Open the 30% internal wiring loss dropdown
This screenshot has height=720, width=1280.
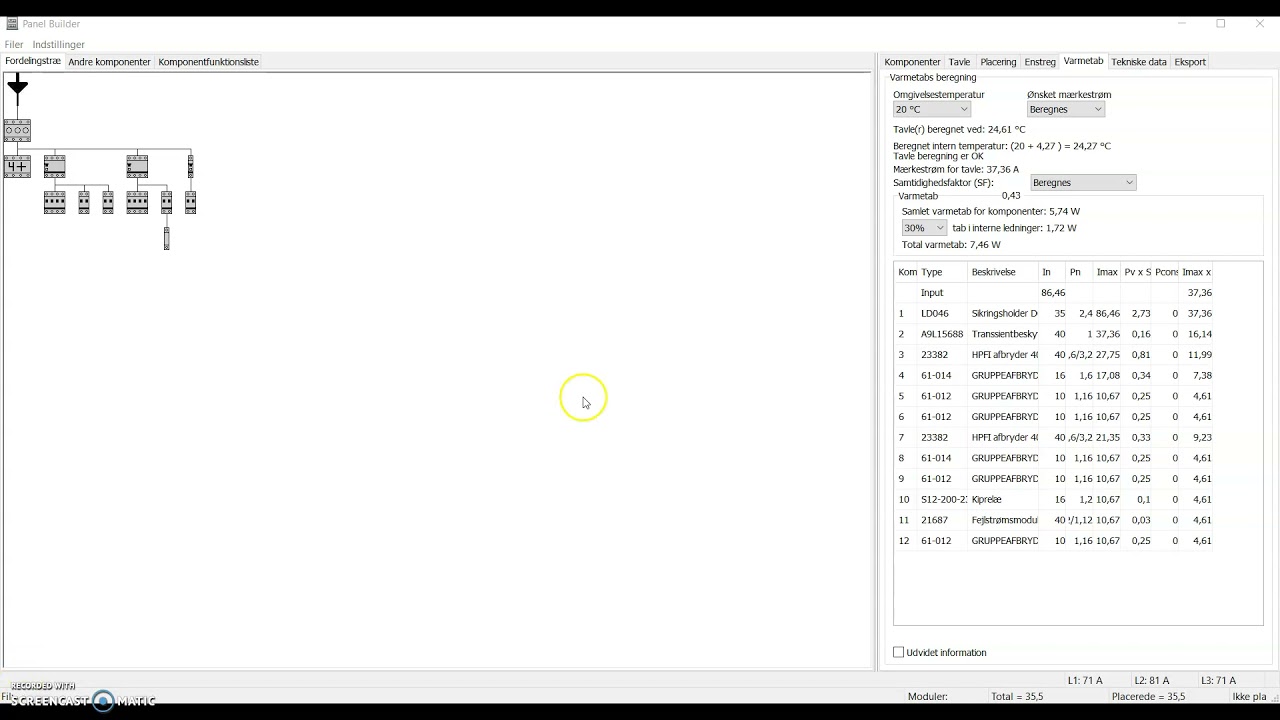pos(924,228)
